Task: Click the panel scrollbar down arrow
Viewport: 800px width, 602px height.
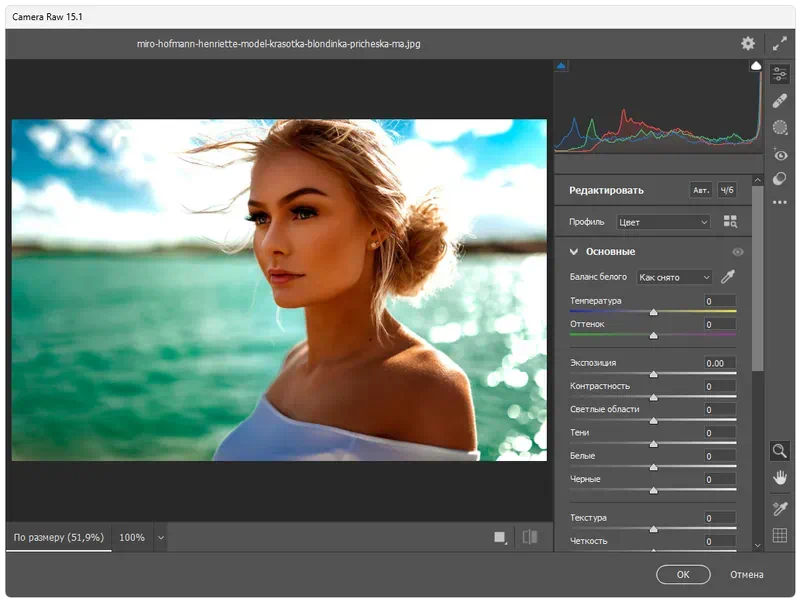Action: pyautogui.click(x=758, y=545)
